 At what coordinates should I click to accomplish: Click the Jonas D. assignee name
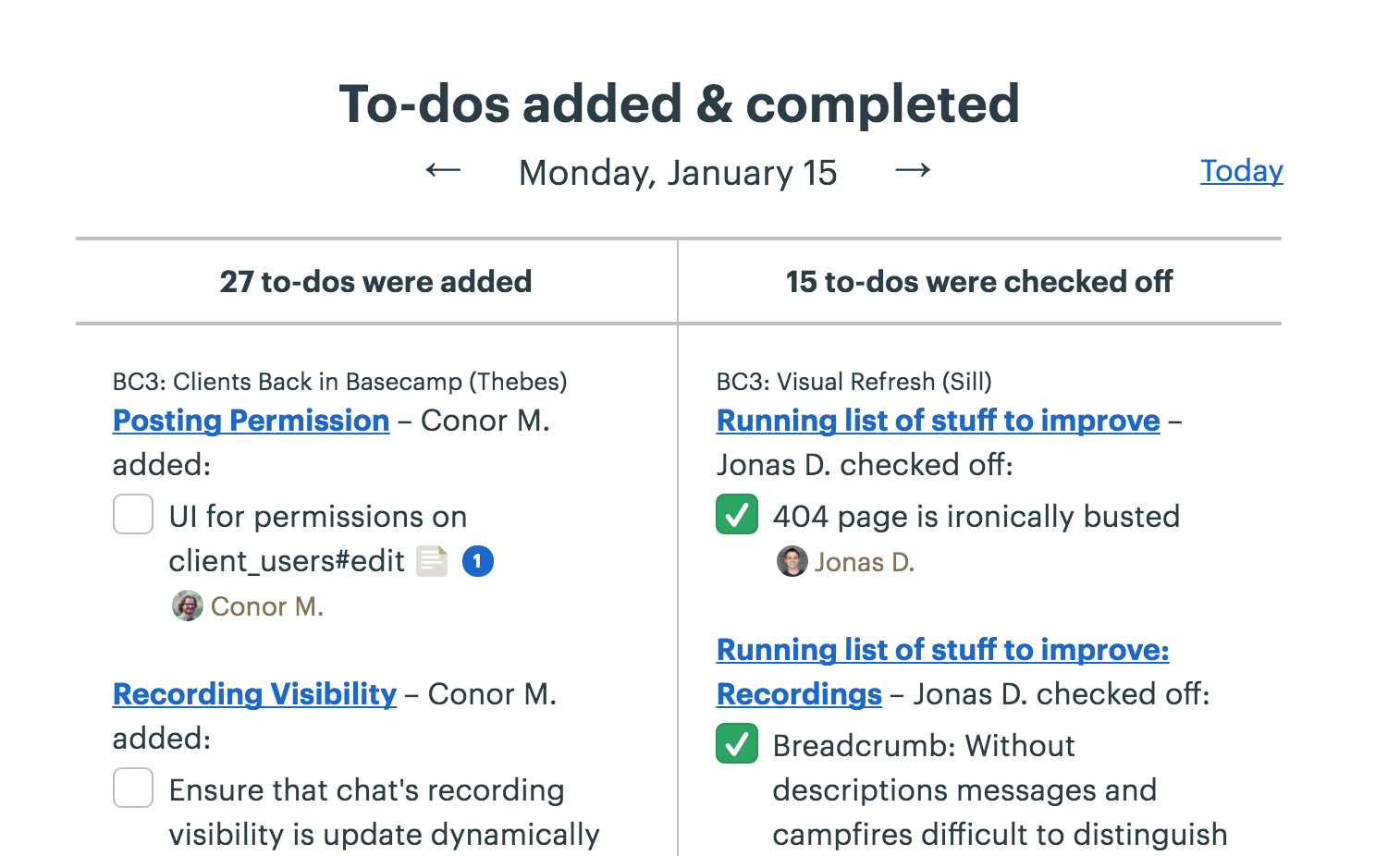865,562
